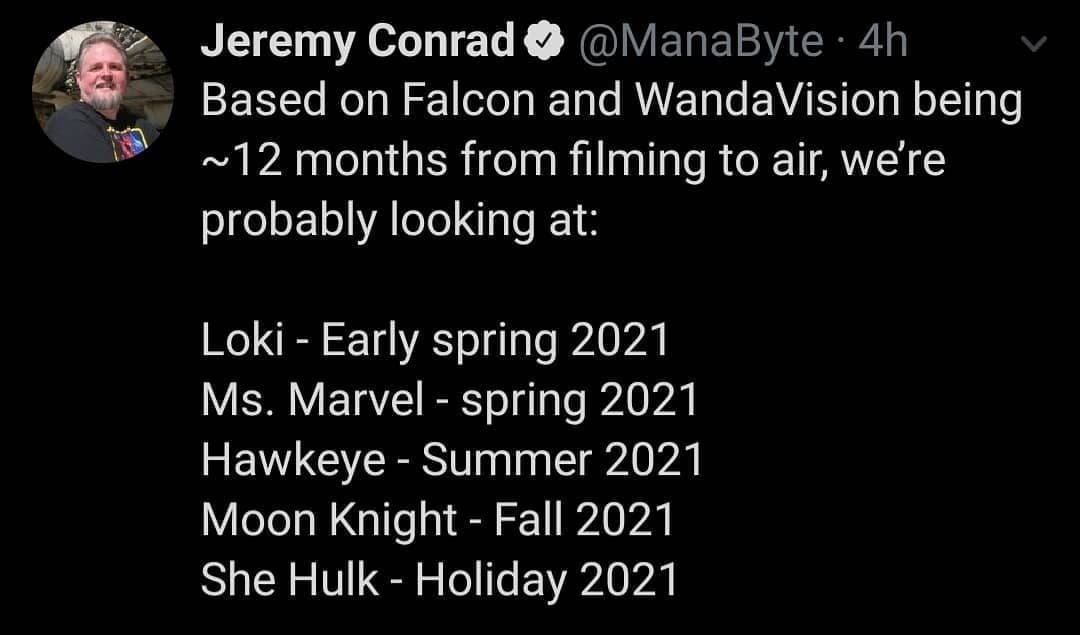Image resolution: width=1080 pixels, height=635 pixels.
Task: Visit the @ManaByte handle
Action: (700, 42)
